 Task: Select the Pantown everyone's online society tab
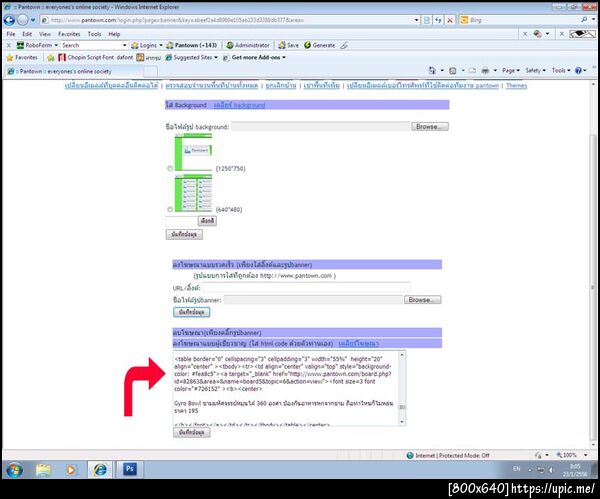click(x=73, y=71)
